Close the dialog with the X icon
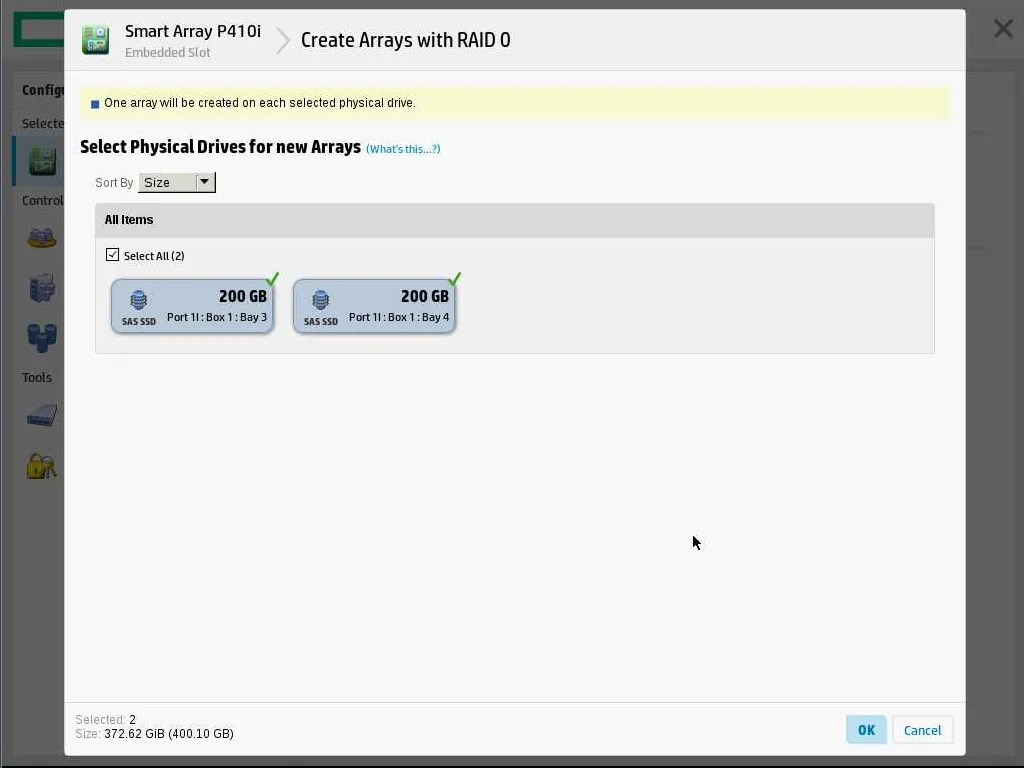Viewport: 1024px width, 768px height. coord(1003,29)
